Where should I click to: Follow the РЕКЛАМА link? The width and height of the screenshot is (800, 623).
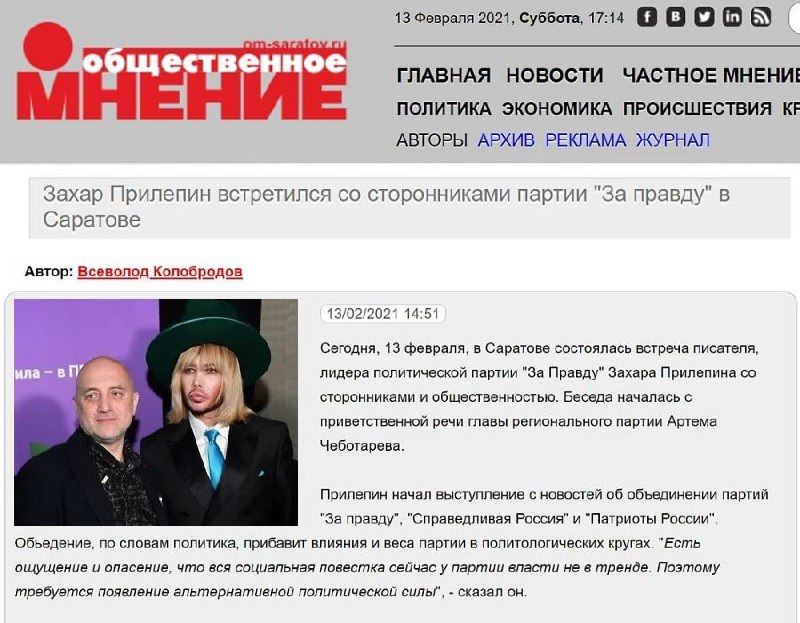coord(585,140)
